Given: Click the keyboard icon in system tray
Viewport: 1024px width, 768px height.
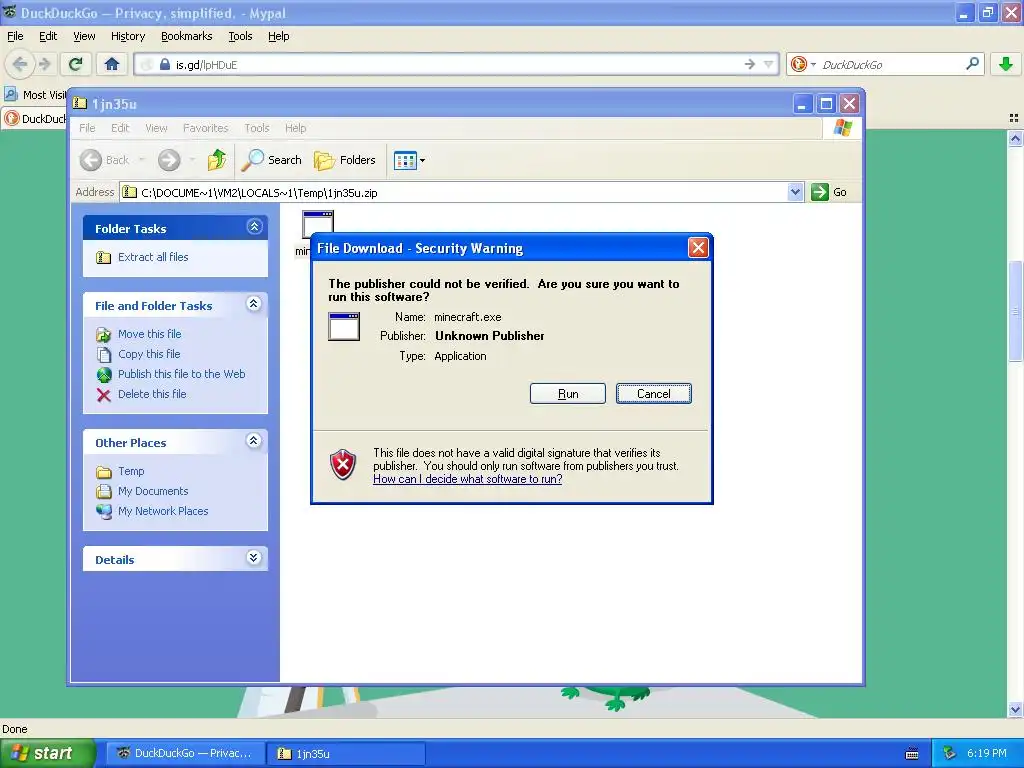Looking at the screenshot, I should pyautogui.click(x=912, y=754).
